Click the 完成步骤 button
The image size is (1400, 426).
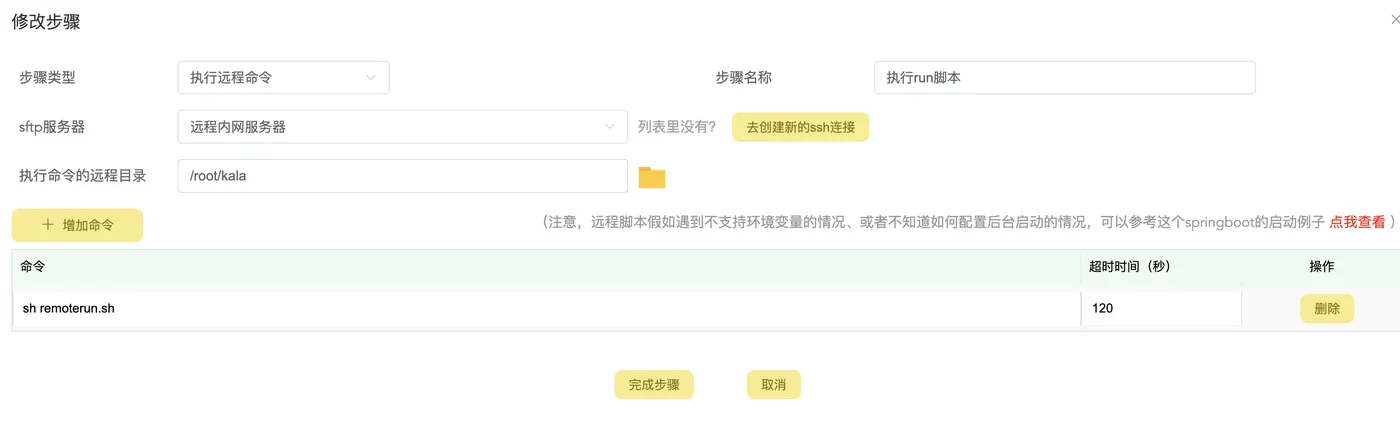[x=654, y=385]
